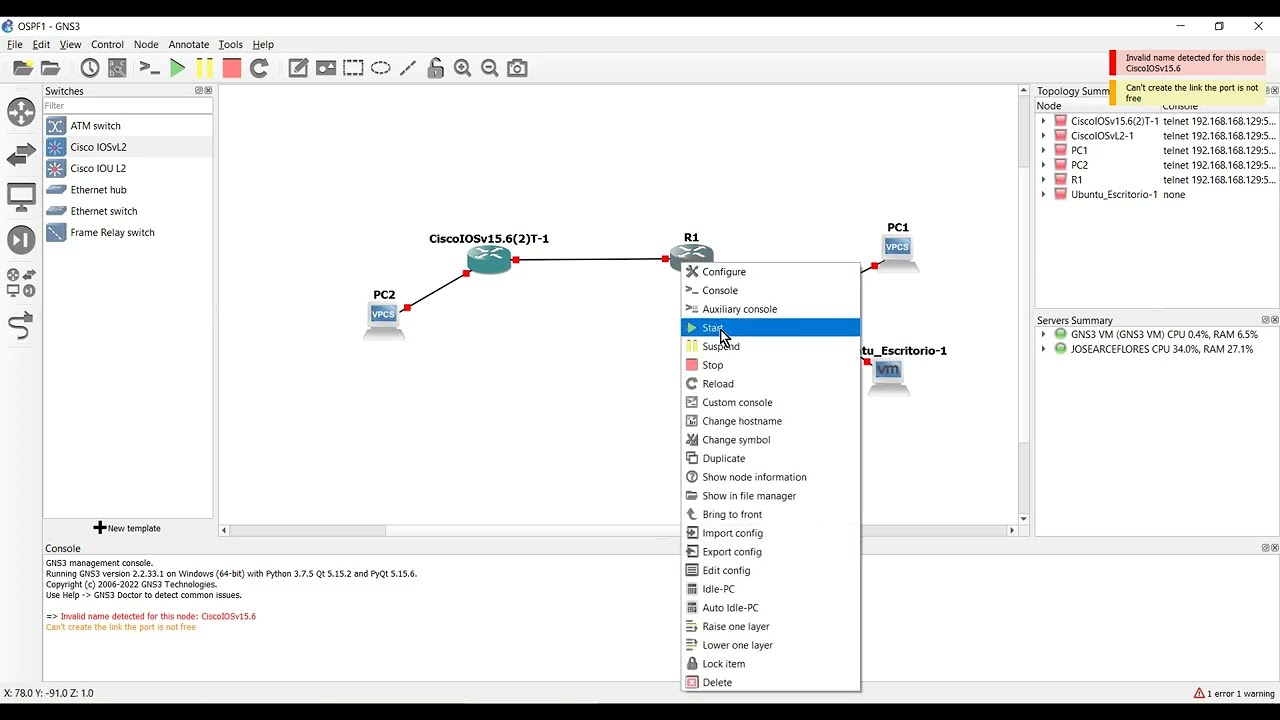The width and height of the screenshot is (1280, 720).
Task: Select Frame Relay switch template
Action: pos(128,232)
